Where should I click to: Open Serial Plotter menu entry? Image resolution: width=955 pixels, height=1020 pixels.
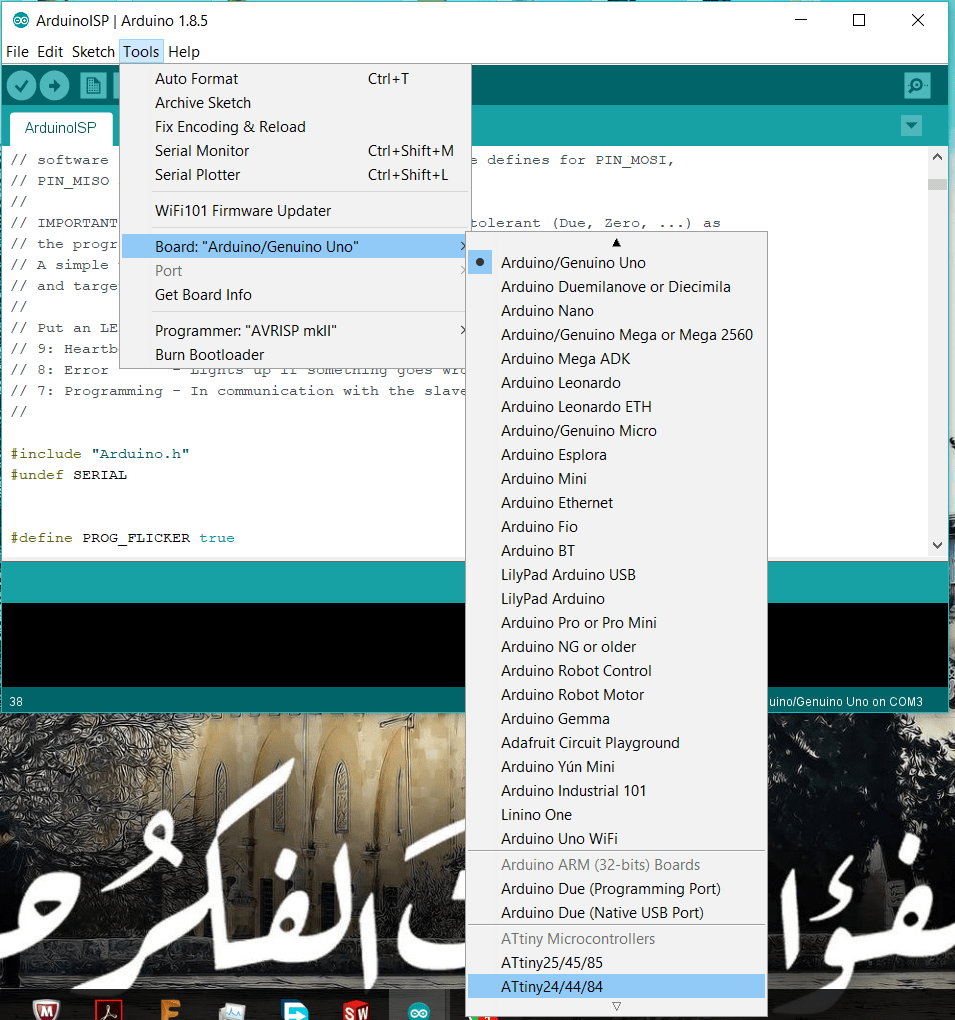tap(295, 175)
